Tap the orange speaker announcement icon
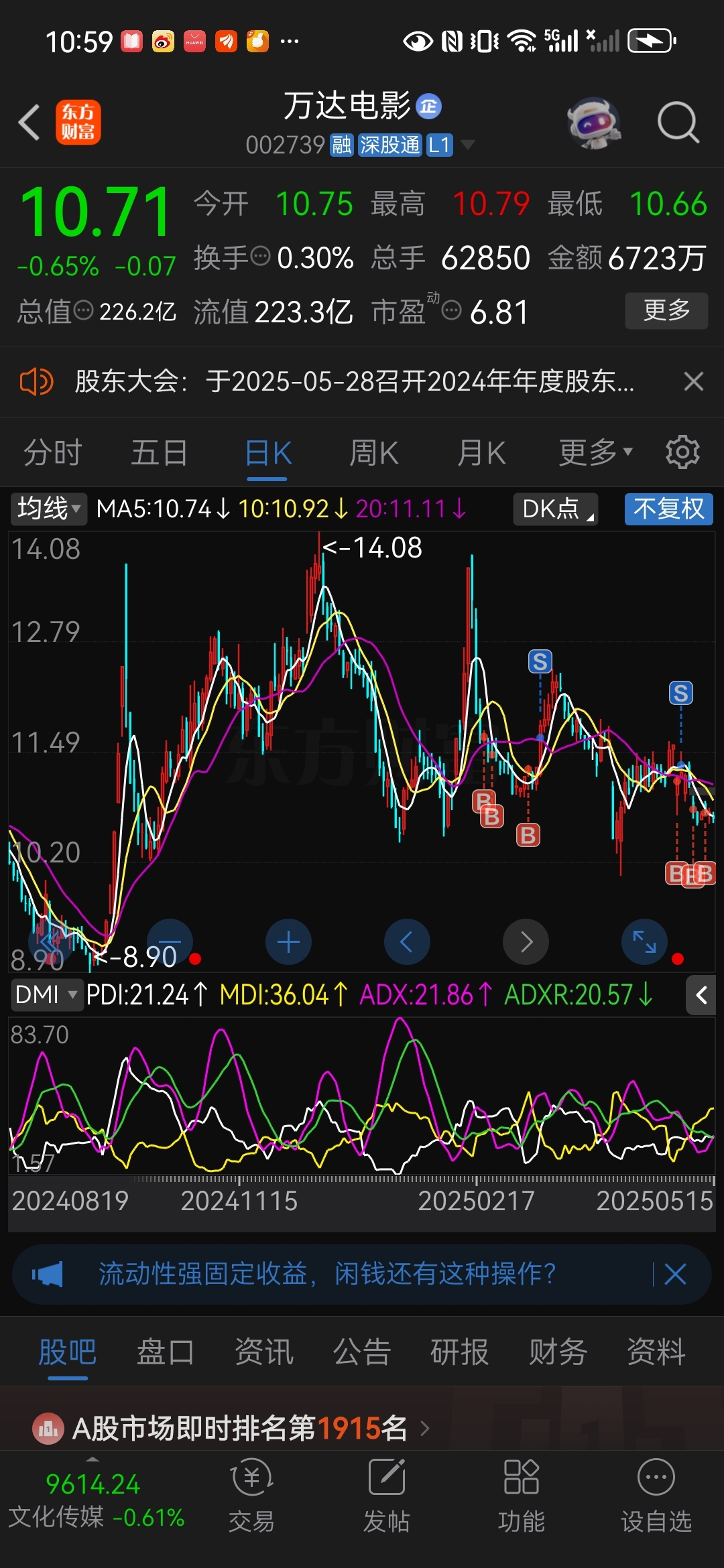 (36, 382)
